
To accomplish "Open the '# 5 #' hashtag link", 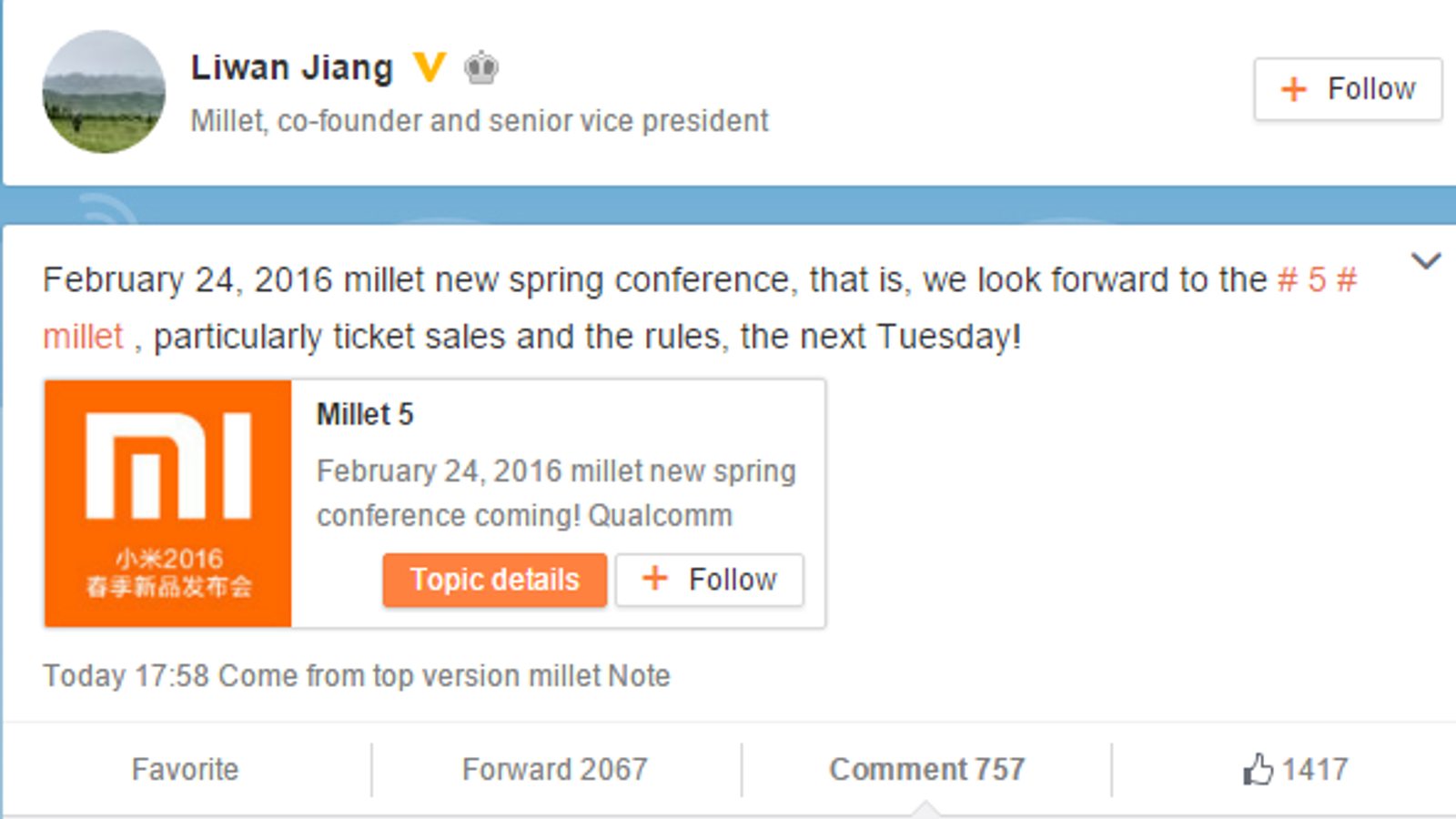I will click(x=1317, y=280).
